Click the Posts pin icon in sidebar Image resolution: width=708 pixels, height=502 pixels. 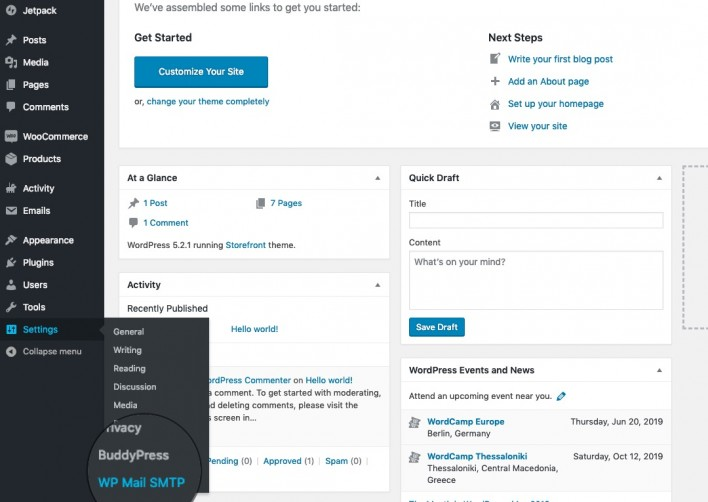coord(11,40)
